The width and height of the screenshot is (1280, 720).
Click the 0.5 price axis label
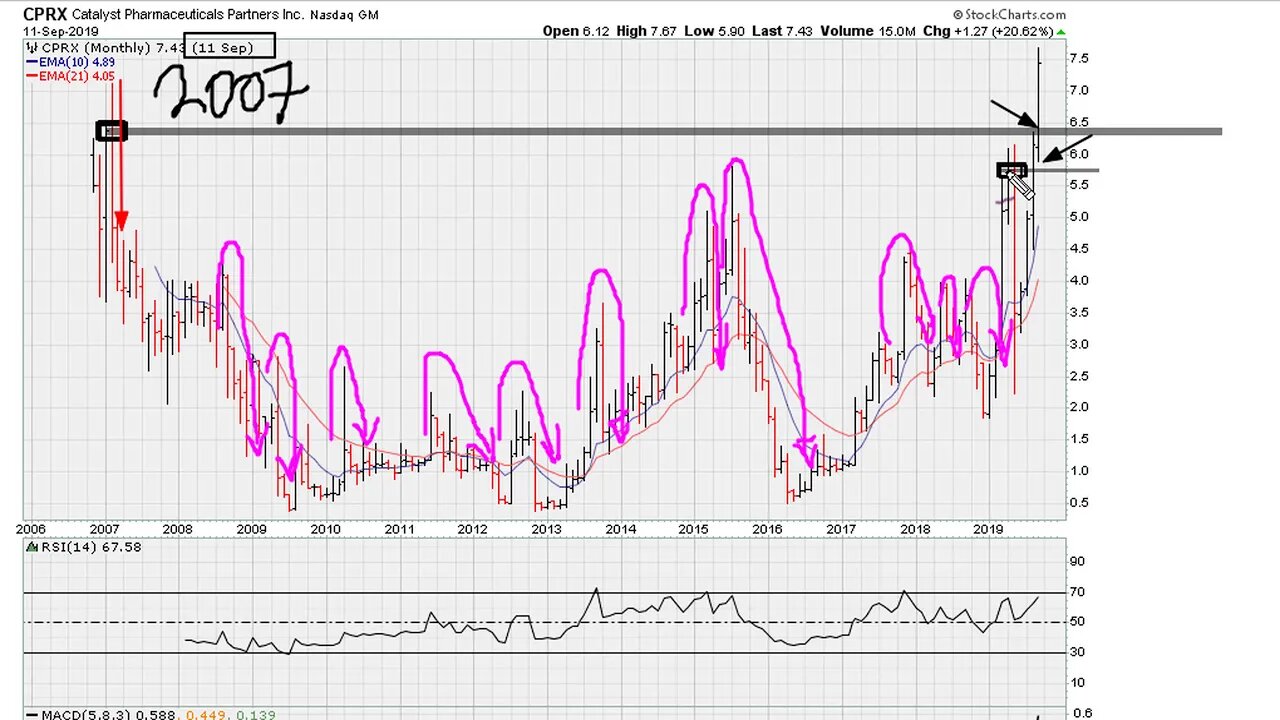pyautogui.click(x=1079, y=502)
